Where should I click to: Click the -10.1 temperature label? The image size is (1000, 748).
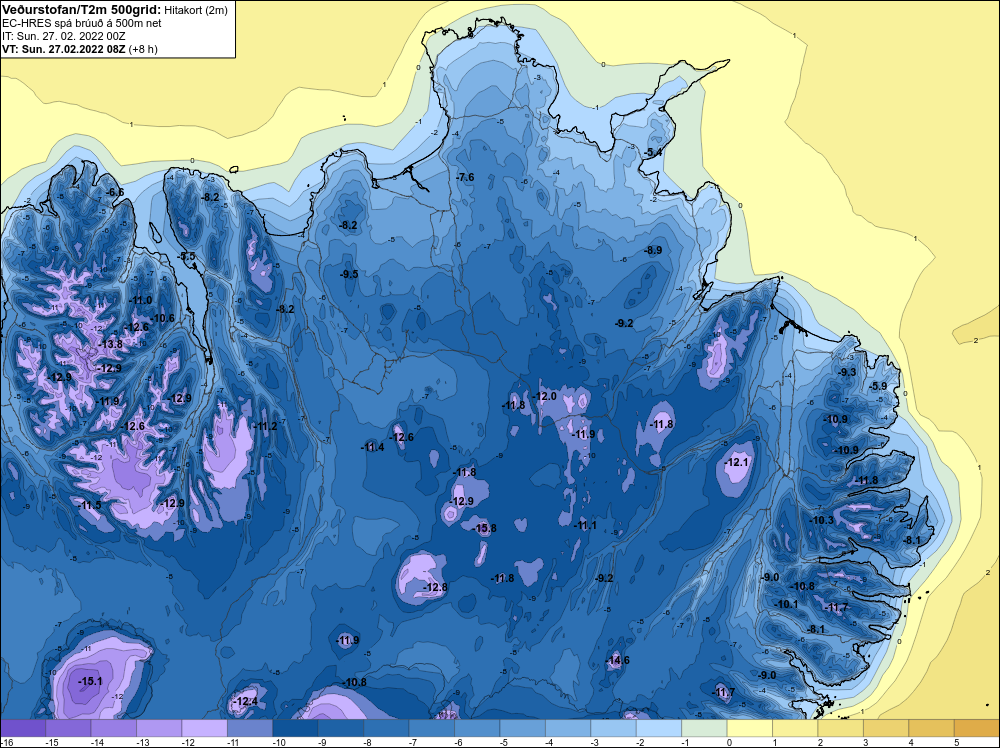tap(786, 604)
